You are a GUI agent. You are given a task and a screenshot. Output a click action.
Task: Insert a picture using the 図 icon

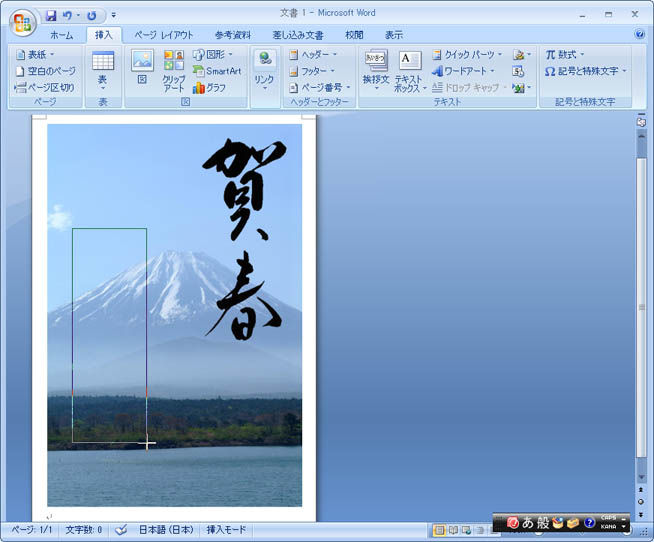[x=142, y=66]
